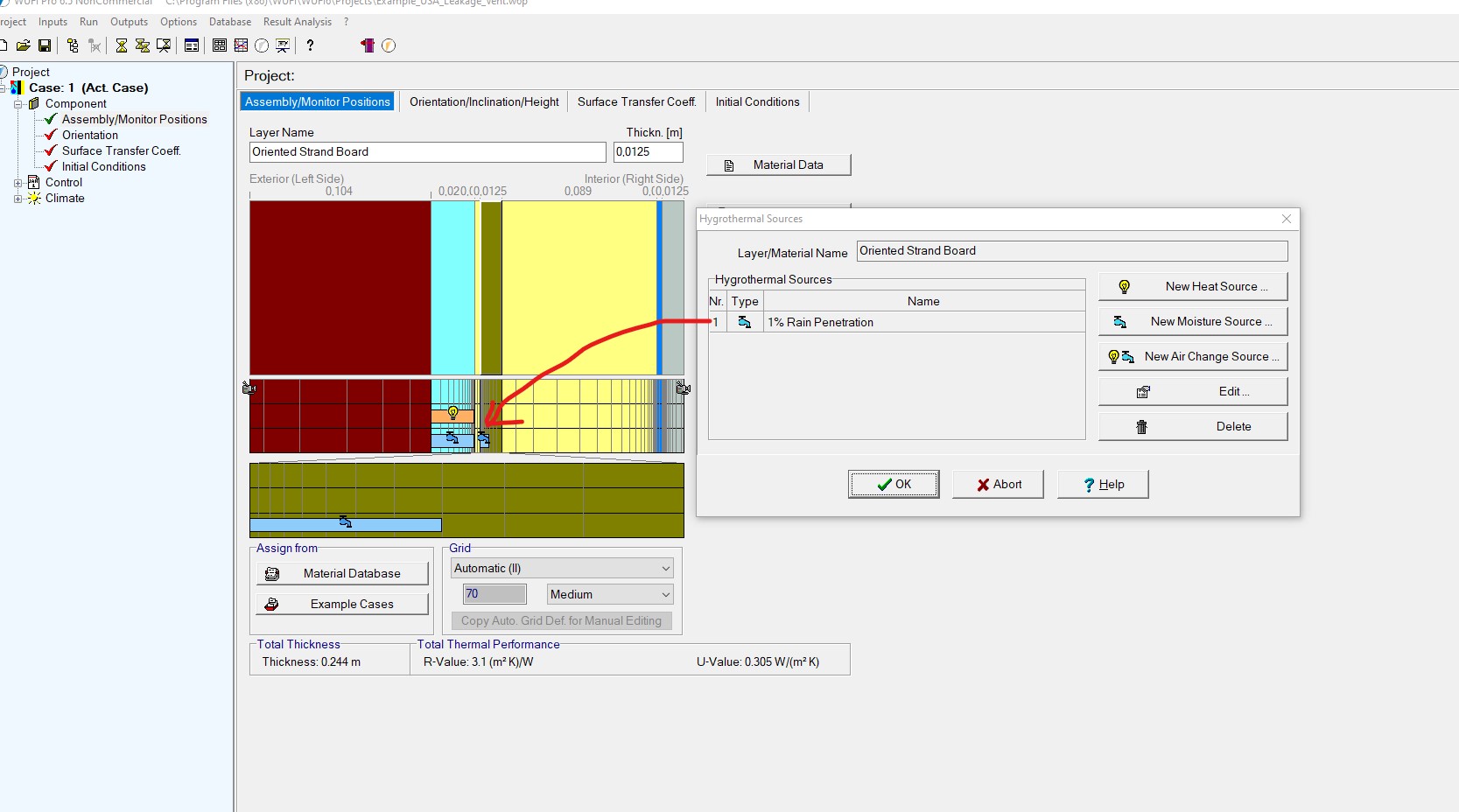Click the faucet moisture source in the zoomed OSB layer

point(346,522)
